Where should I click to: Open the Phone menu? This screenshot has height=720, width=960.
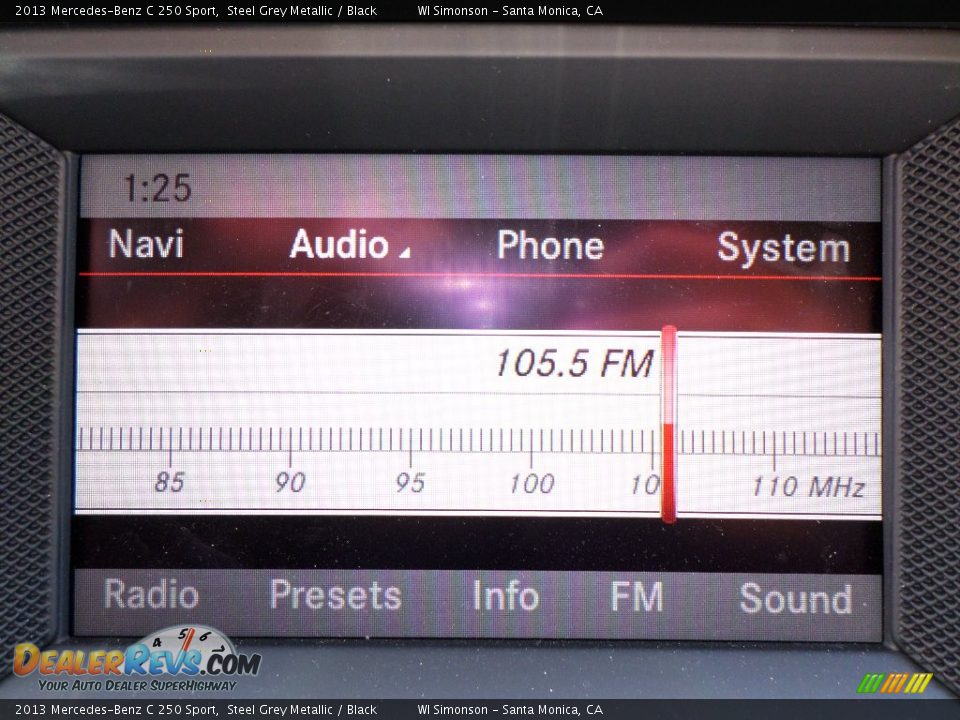[550, 246]
